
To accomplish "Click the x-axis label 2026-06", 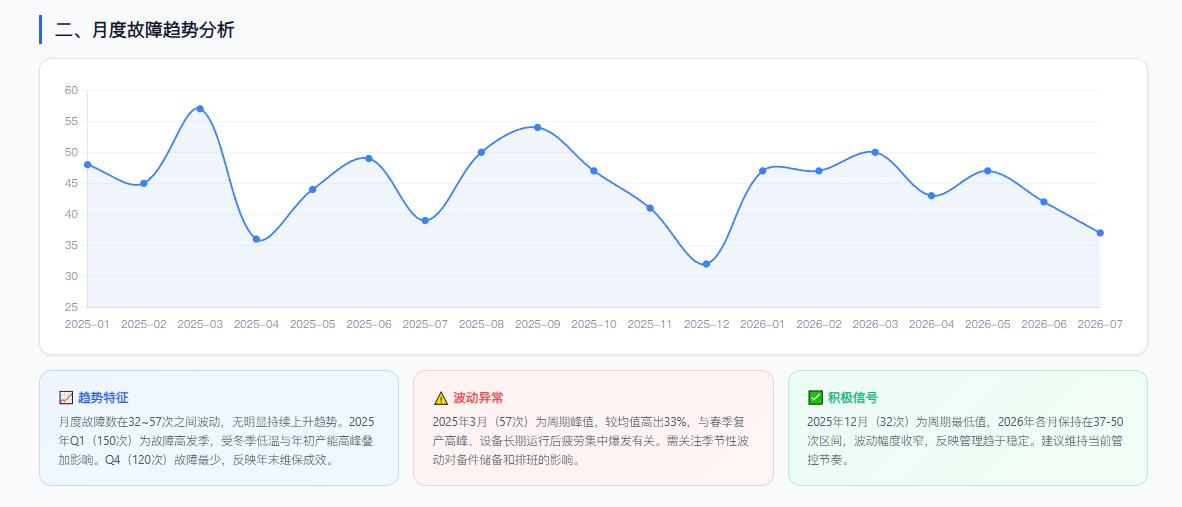I will (1044, 324).
